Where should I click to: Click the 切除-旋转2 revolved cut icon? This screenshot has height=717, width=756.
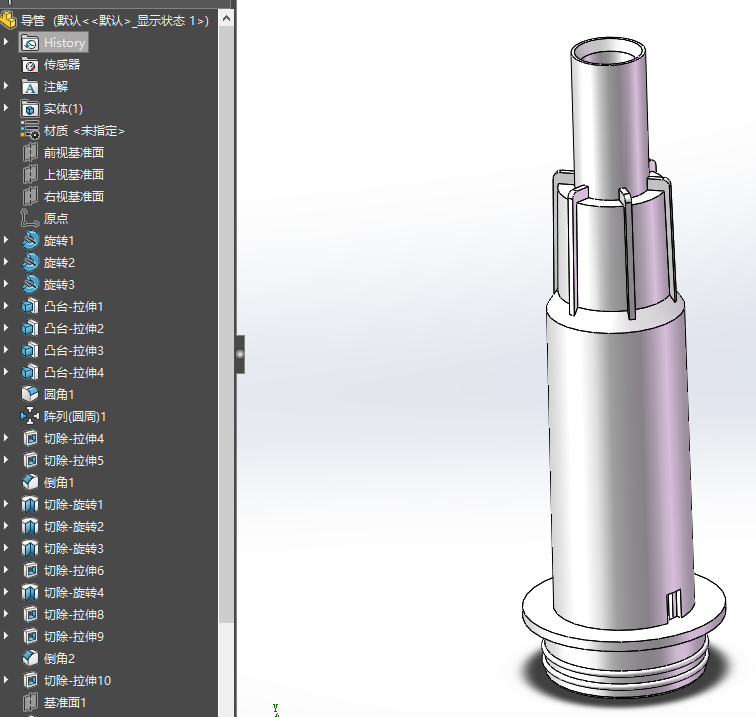point(30,527)
